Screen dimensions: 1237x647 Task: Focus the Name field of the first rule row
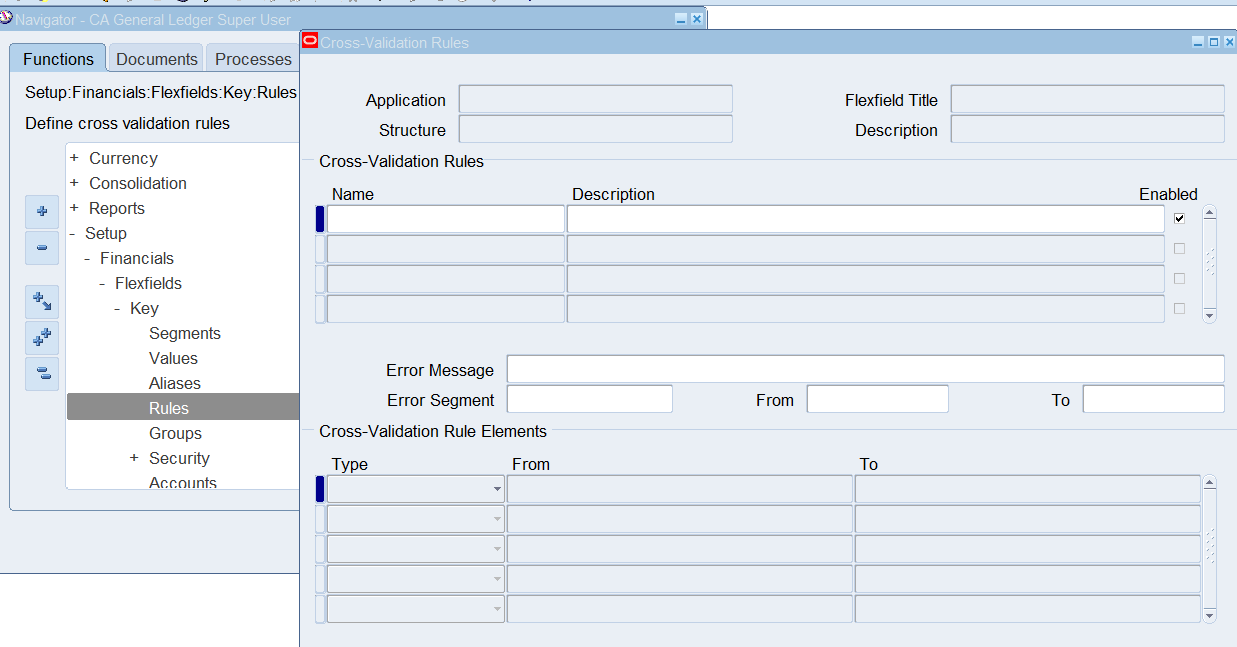446,219
